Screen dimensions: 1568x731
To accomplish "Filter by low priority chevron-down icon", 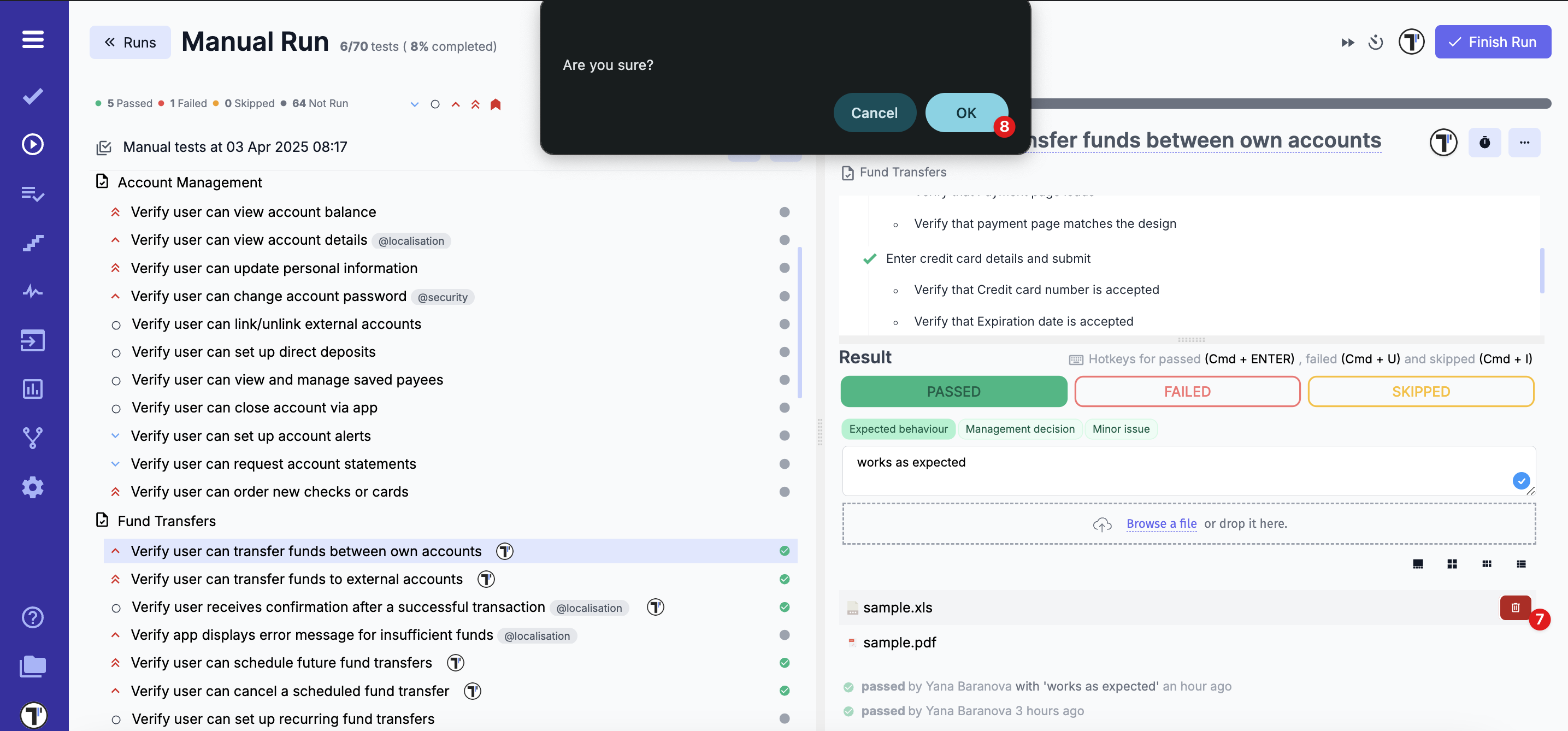I will pyautogui.click(x=415, y=104).
